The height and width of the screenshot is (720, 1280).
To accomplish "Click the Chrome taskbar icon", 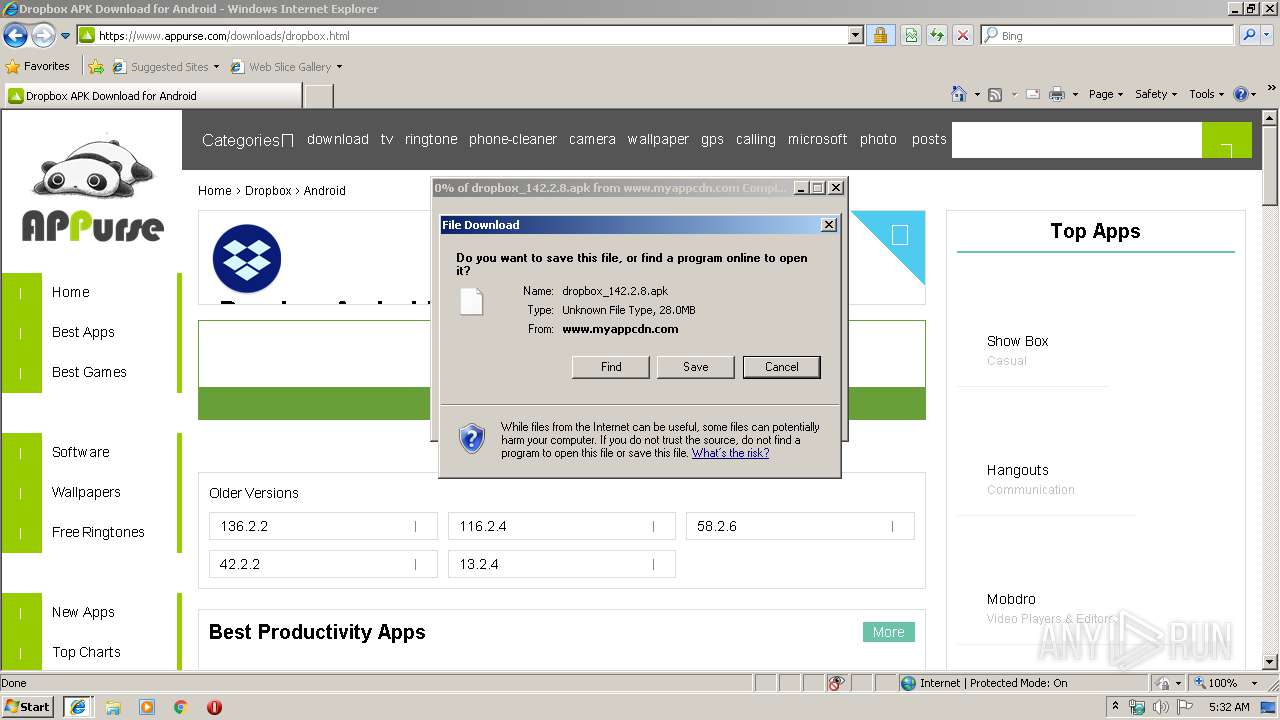I will [x=181, y=707].
